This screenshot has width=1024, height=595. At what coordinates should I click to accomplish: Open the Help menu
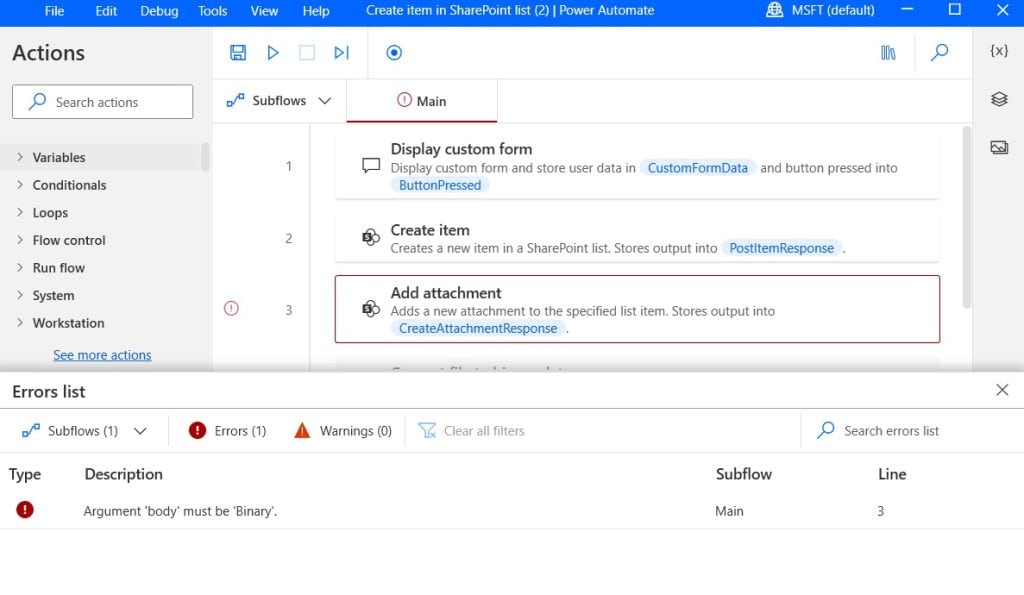point(316,11)
